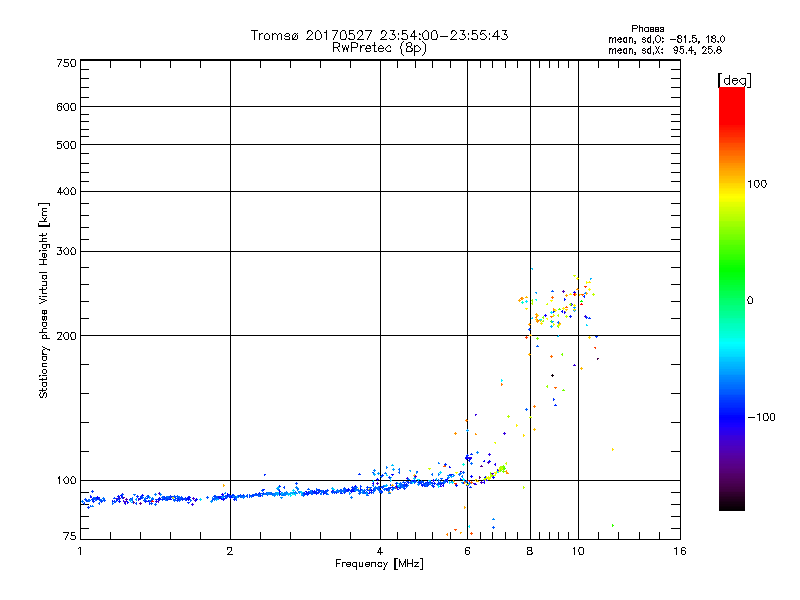This screenshot has height=600, width=800.
Task: Click the y-axis tick label '300'
Action: coord(67,251)
